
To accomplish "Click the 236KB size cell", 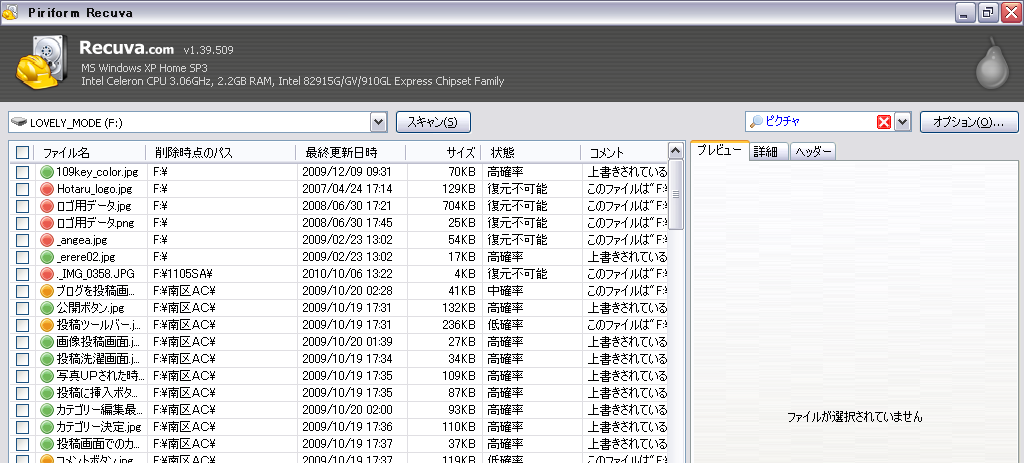I will (x=458, y=325).
